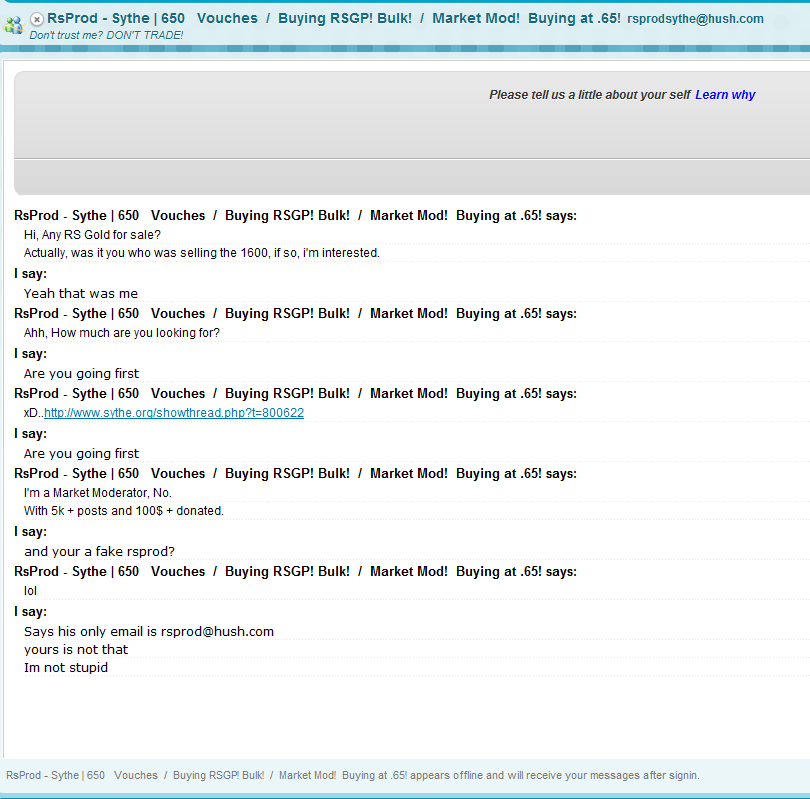Screen dimensions: 810x799
Task: Click message Says his only email is rsprod@hush.com
Action: (x=149, y=632)
